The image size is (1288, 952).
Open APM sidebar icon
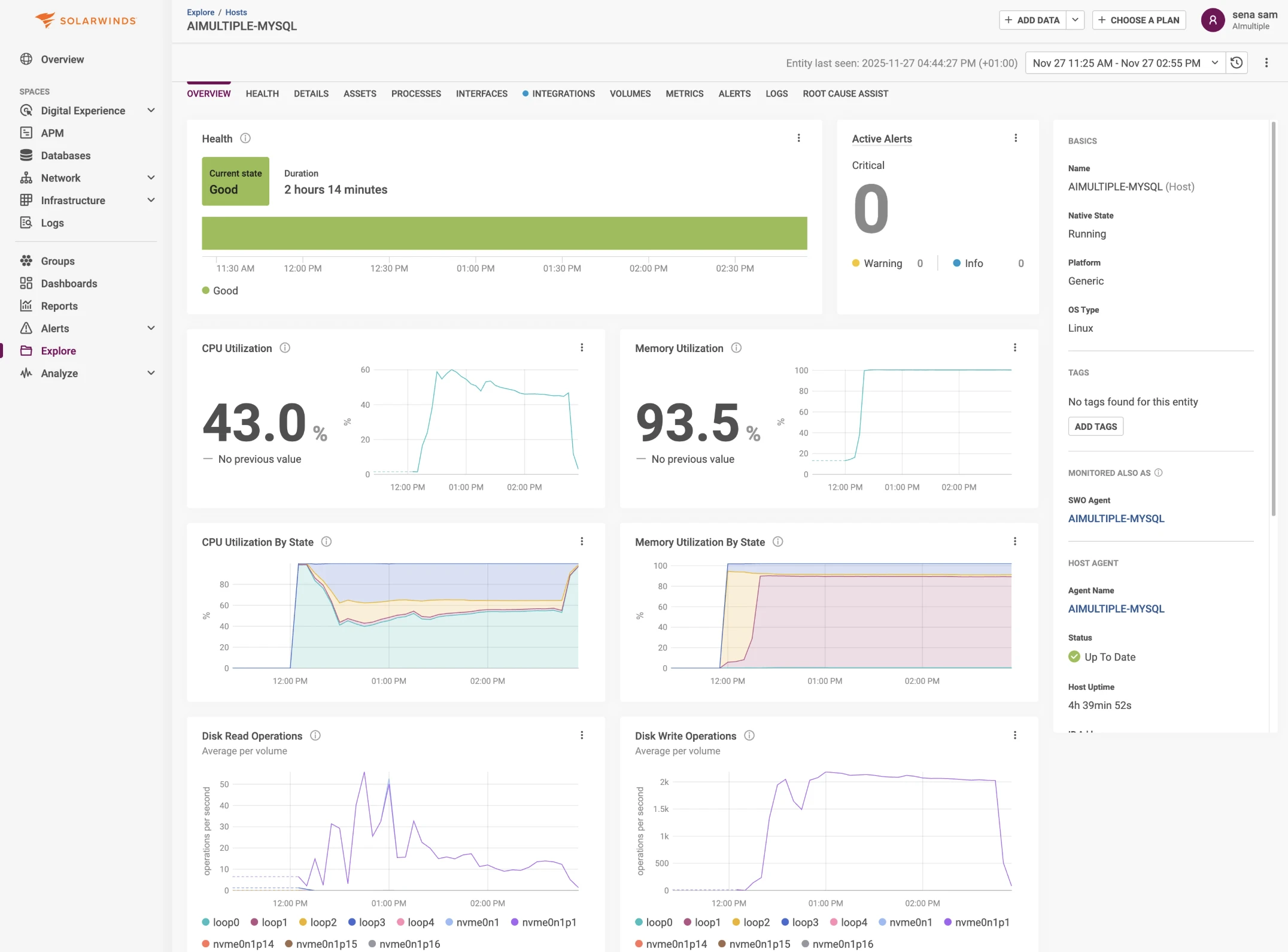pyautogui.click(x=26, y=133)
